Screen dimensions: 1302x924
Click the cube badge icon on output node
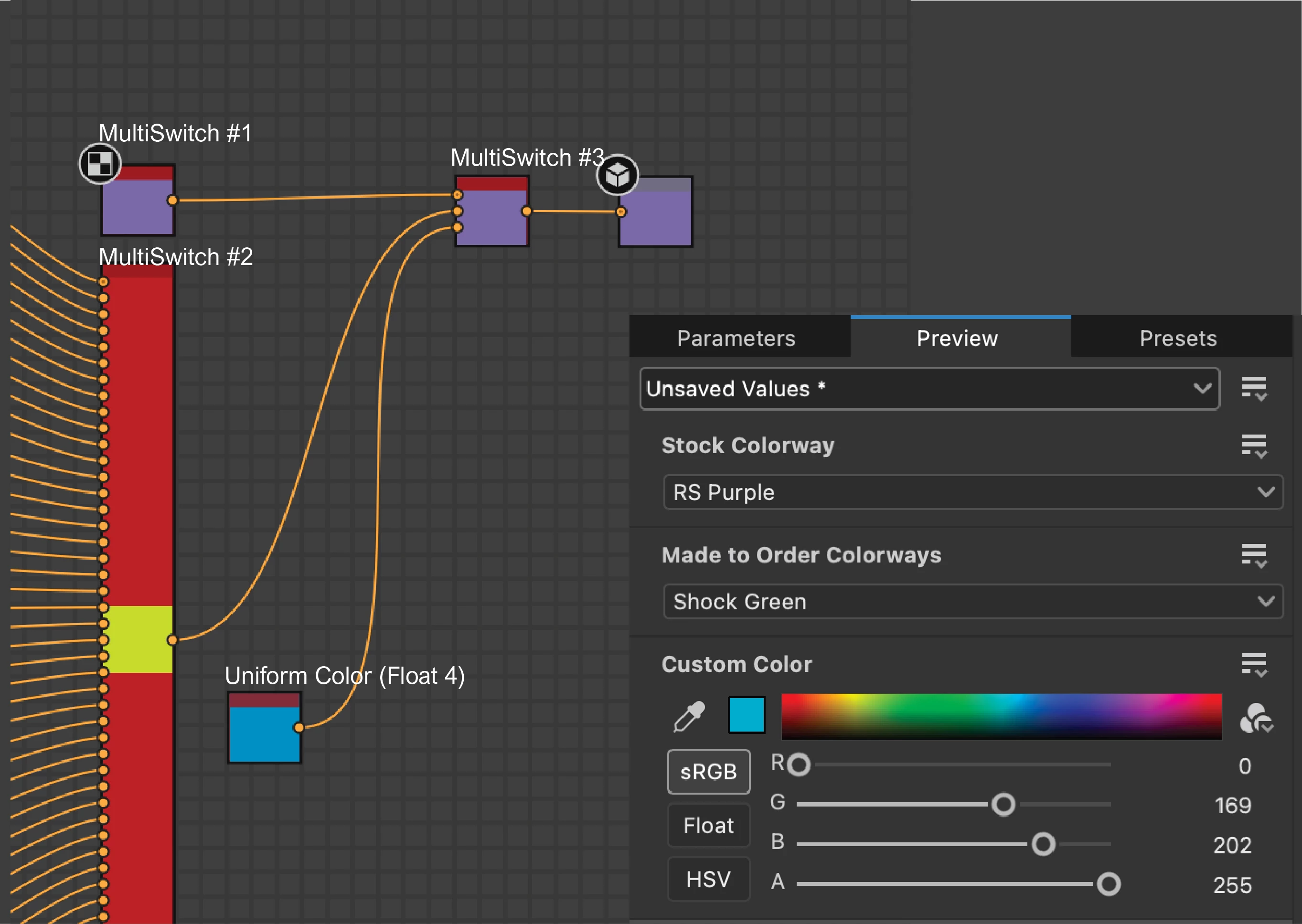coord(618,175)
